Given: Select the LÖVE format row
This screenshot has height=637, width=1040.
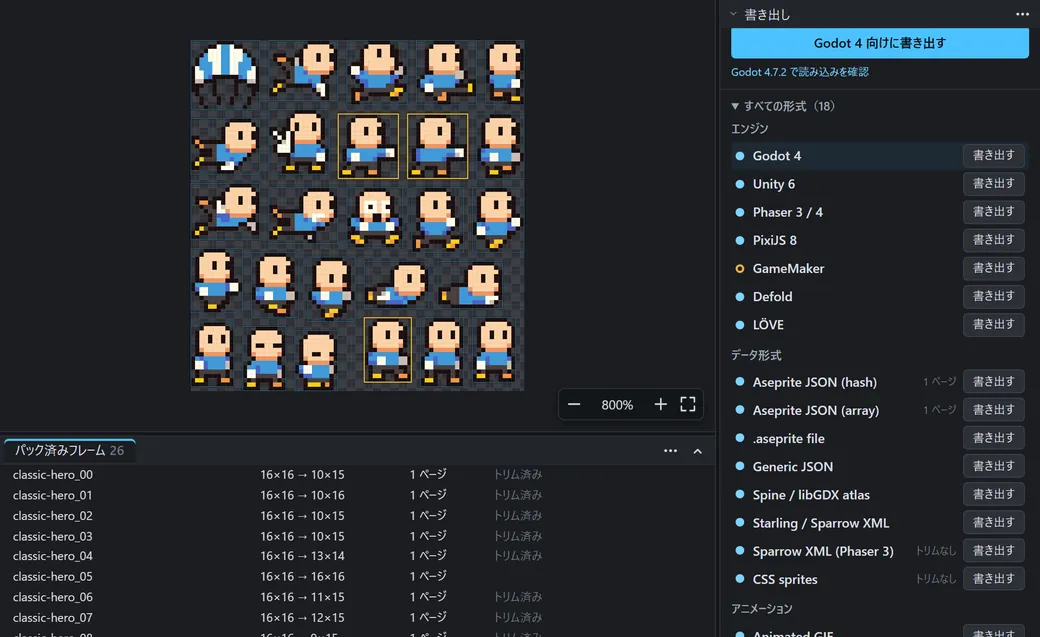Looking at the screenshot, I should (x=879, y=325).
